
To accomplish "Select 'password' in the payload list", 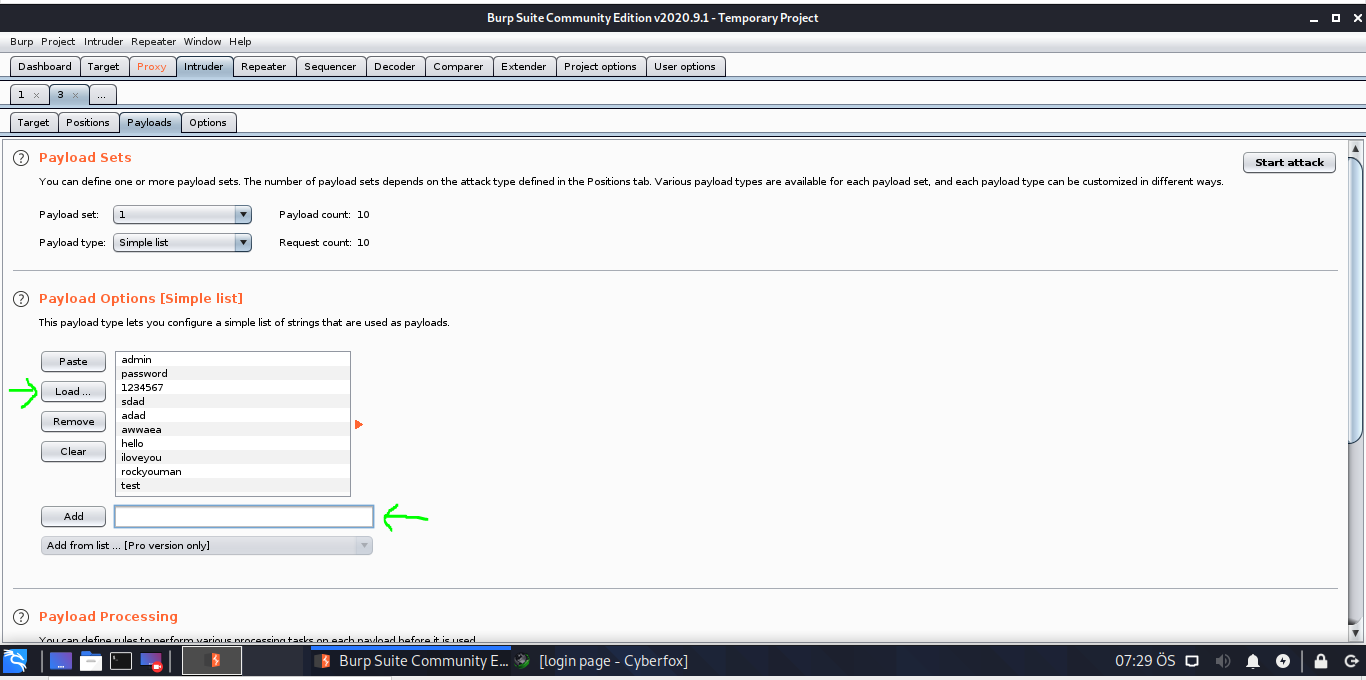I will (x=233, y=373).
